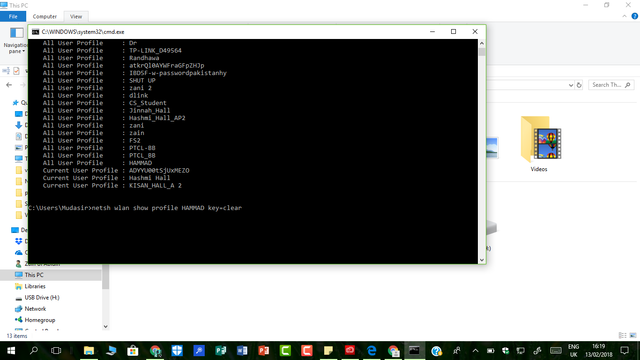Launch orange Camtasia icon on taskbar
This screenshot has height=360, width=640.
pyautogui.click(x=307, y=351)
